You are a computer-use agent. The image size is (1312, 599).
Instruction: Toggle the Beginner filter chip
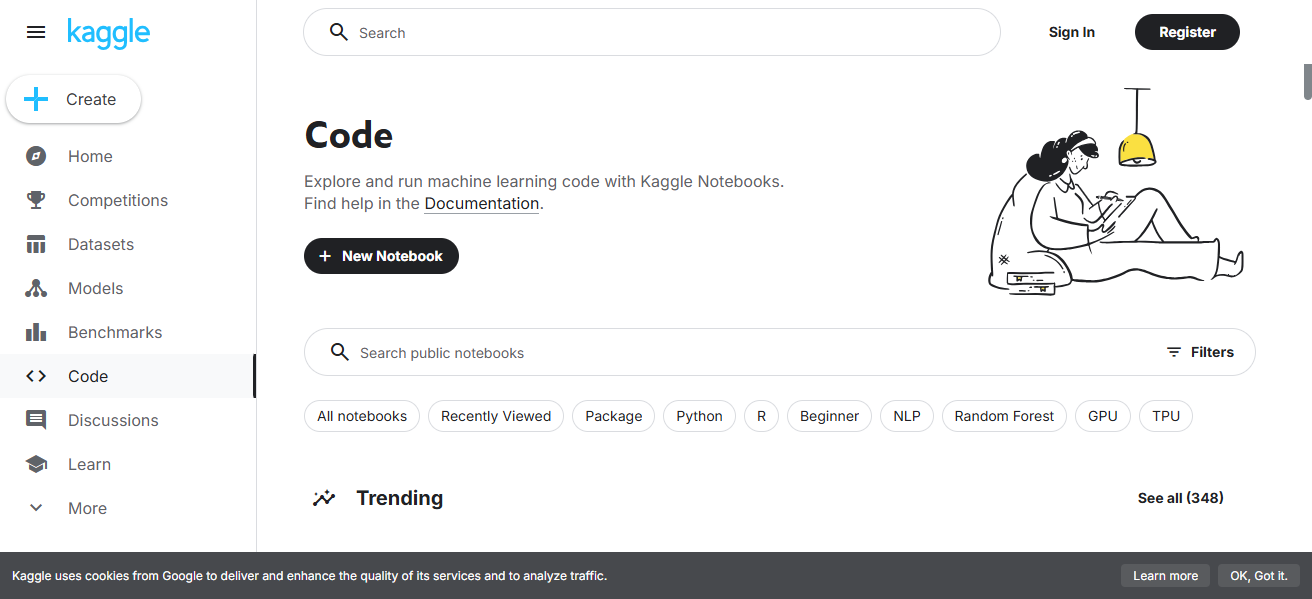pos(829,416)
